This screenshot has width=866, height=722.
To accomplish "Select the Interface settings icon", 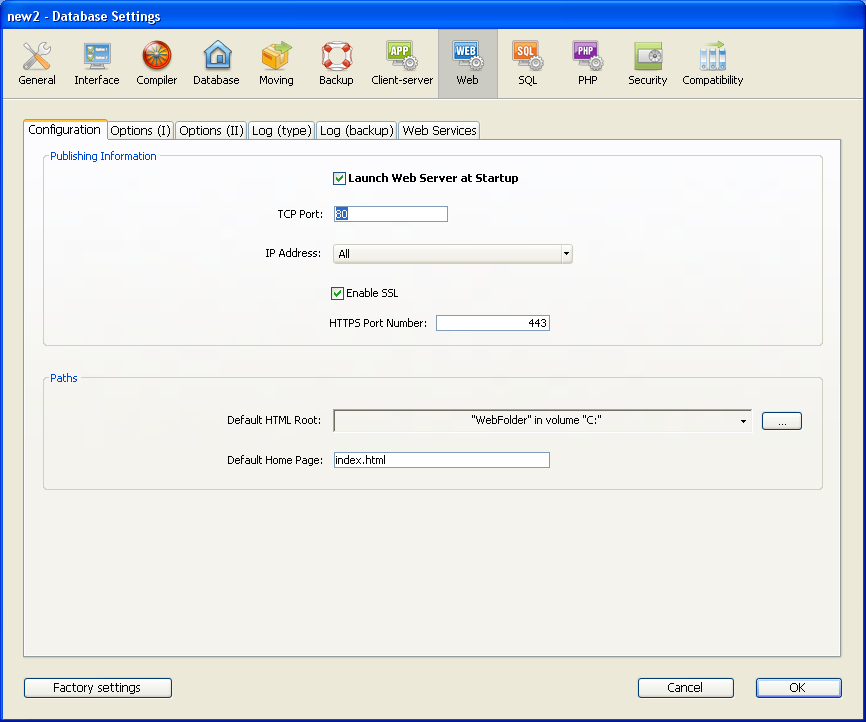I will [x=97, y=64].
